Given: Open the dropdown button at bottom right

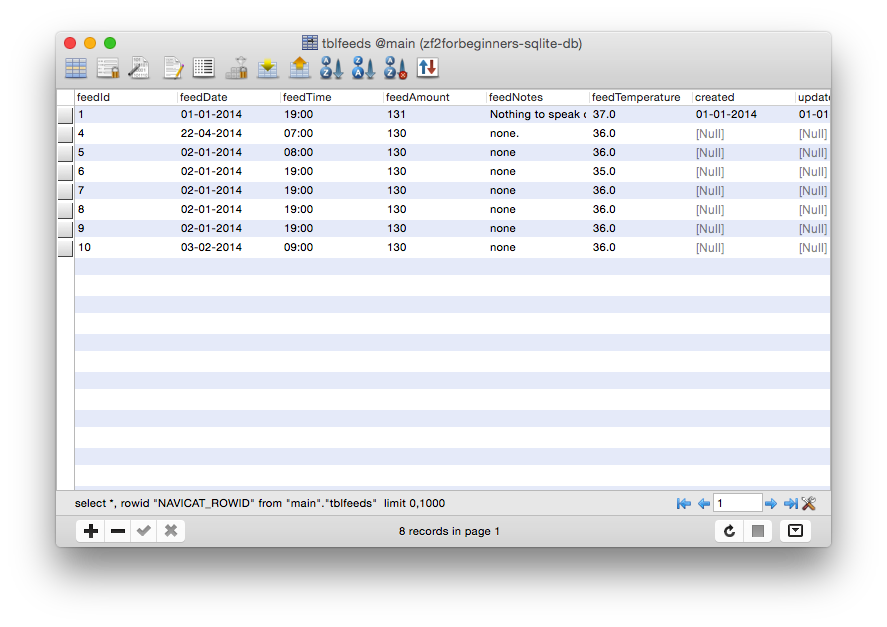Looking at the screenshot, I should 795,531.
